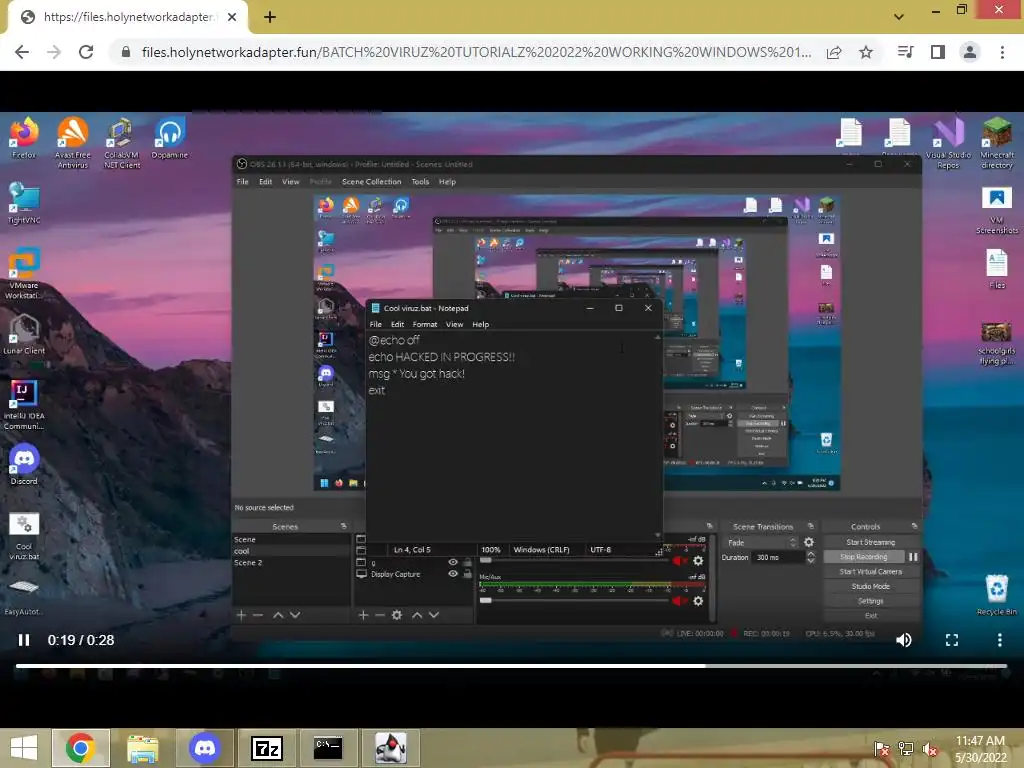Open Mic/Aux gear settings in OBS mixer

(697, 600)
